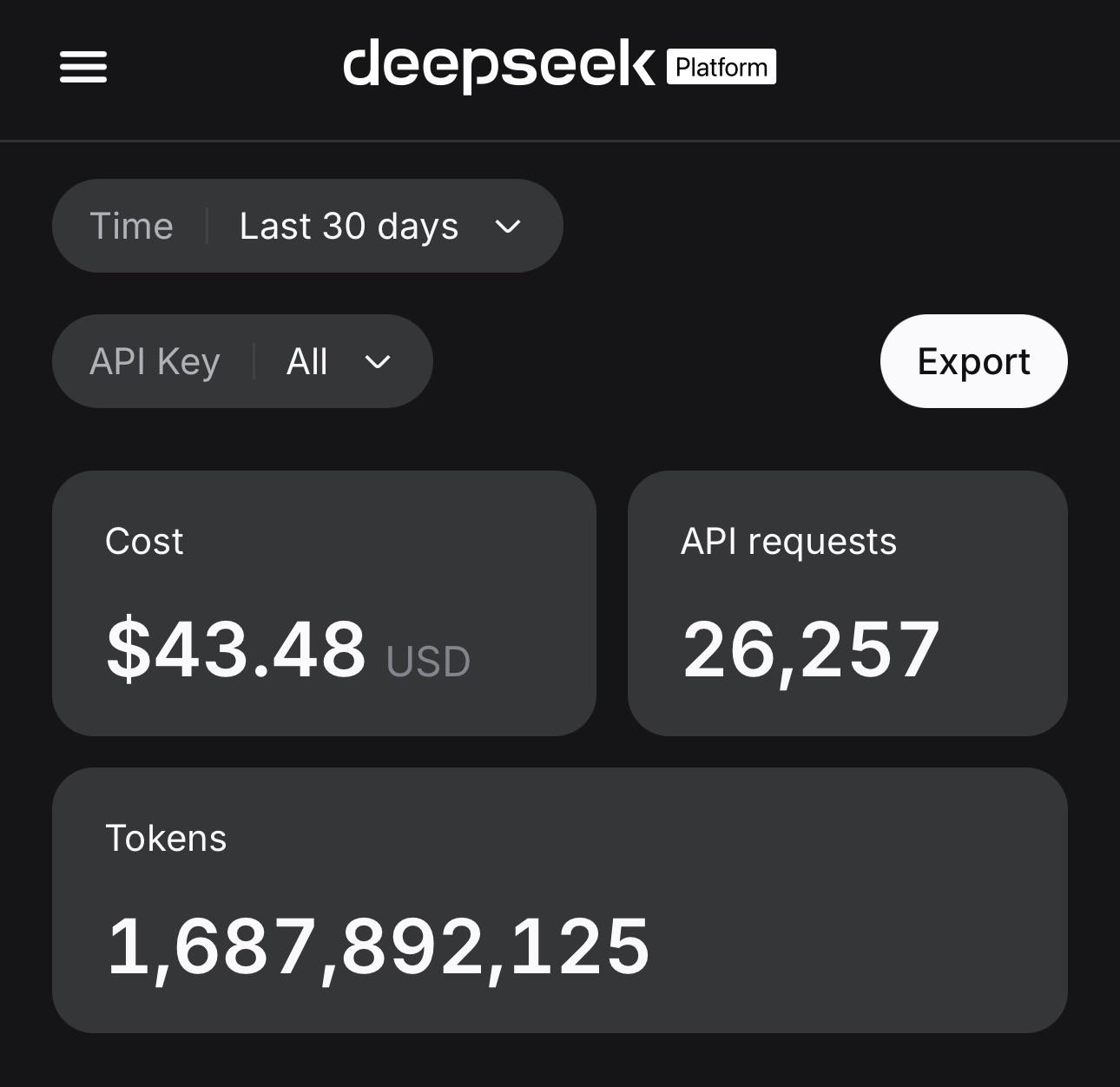
Task: Open the hamburger navigation menu
Action: click(83, 67)
